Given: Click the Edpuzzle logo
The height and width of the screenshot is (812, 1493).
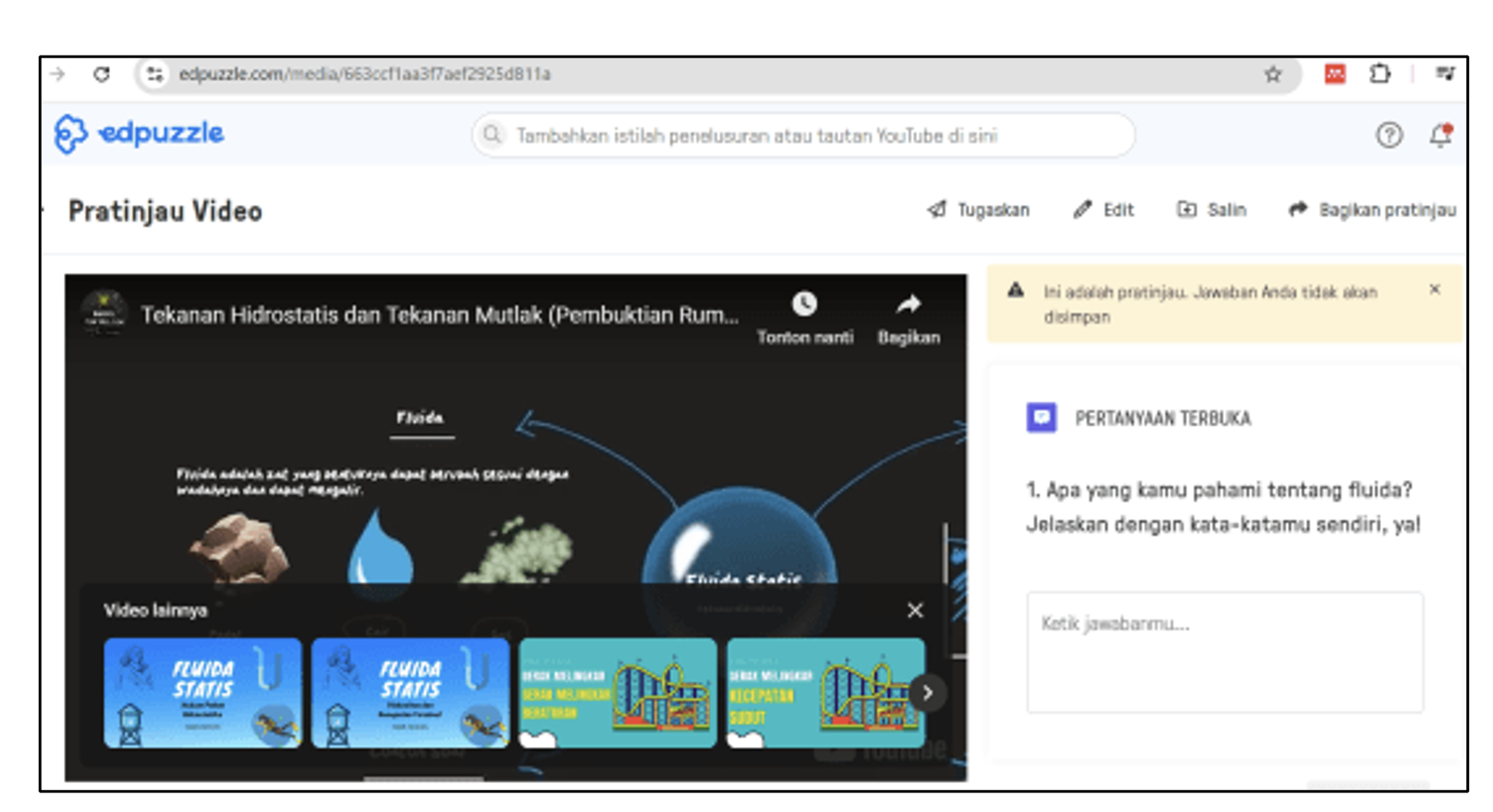Looking at the screenshot, I should tap(139, 134).
